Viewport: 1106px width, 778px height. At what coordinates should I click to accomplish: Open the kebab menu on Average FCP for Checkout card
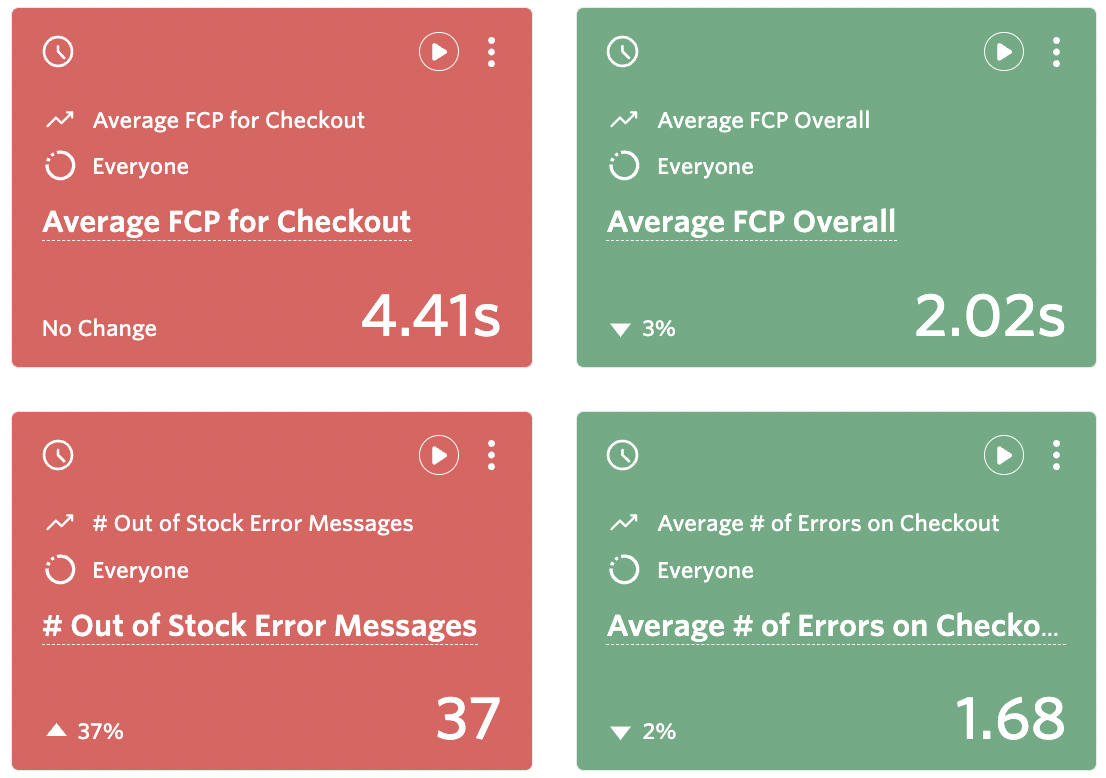click(492, 52)
